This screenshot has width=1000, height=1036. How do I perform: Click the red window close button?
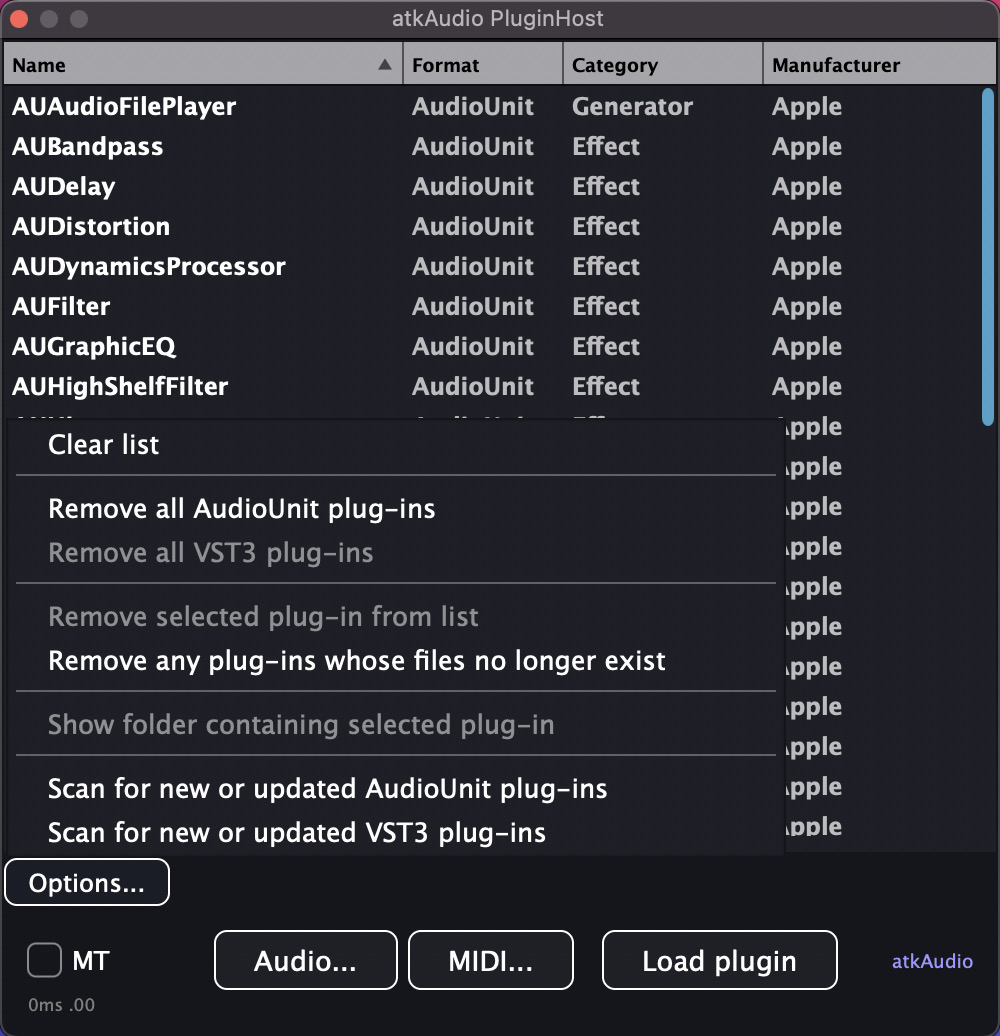click(x=19, y=19)
